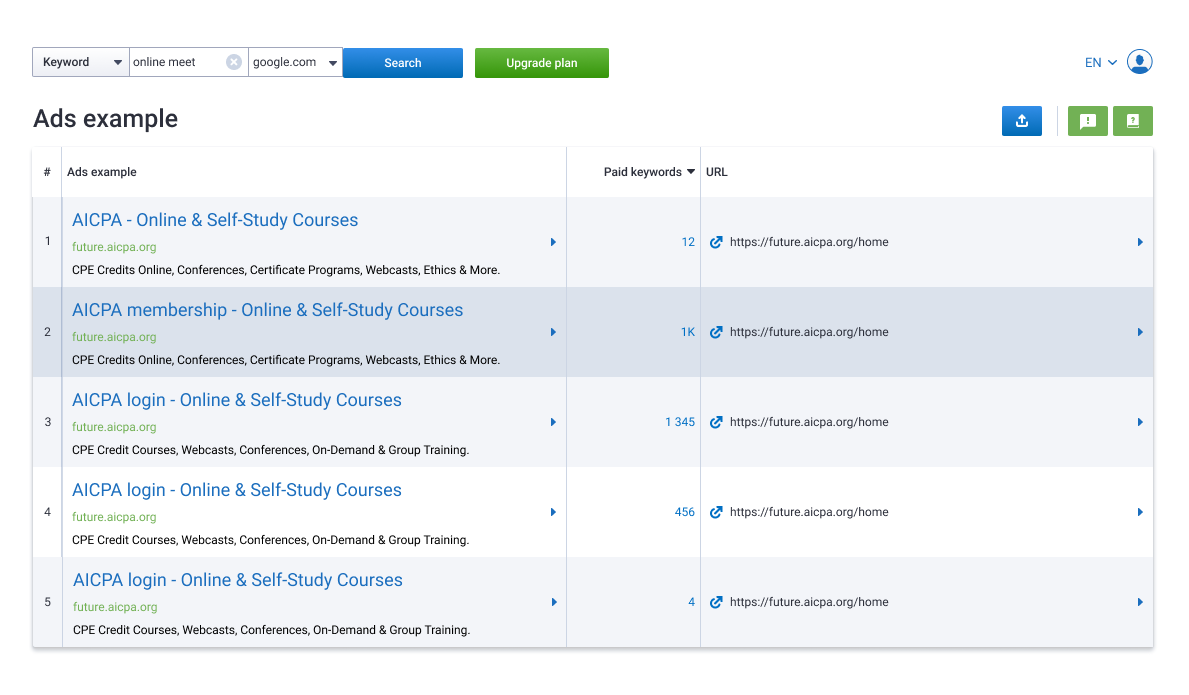Open the EN language selector
This screenshot has height=695, width=1189.
pos(1100,62)
